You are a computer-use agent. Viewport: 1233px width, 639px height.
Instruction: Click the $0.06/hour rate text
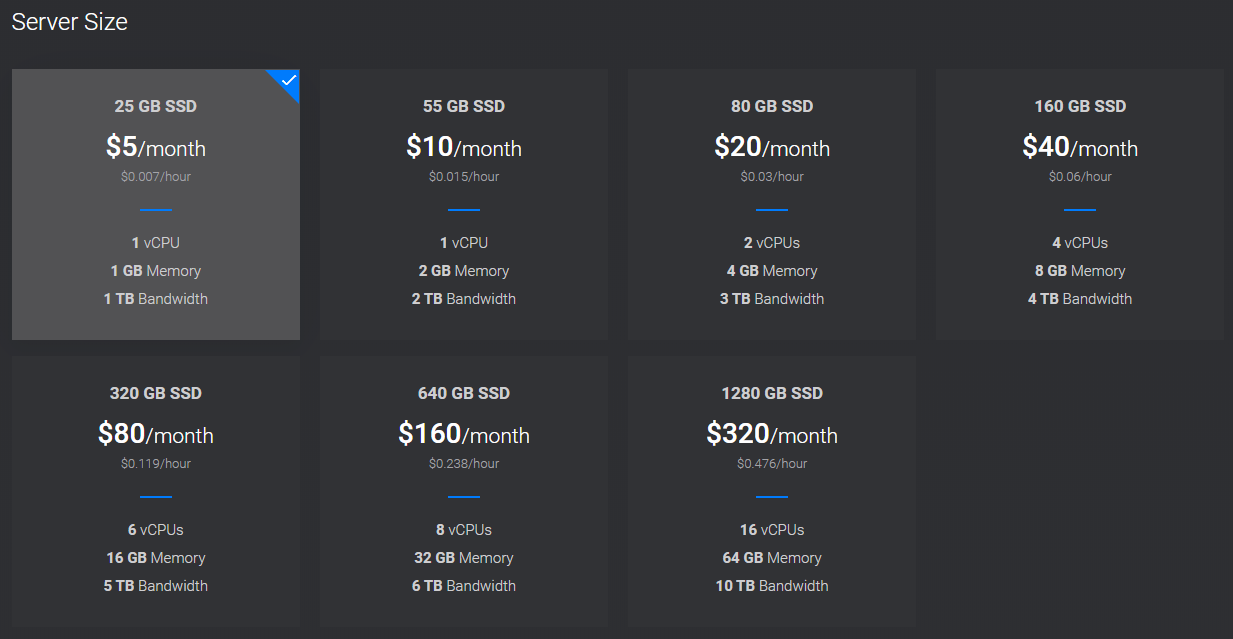coord(1079,177)
